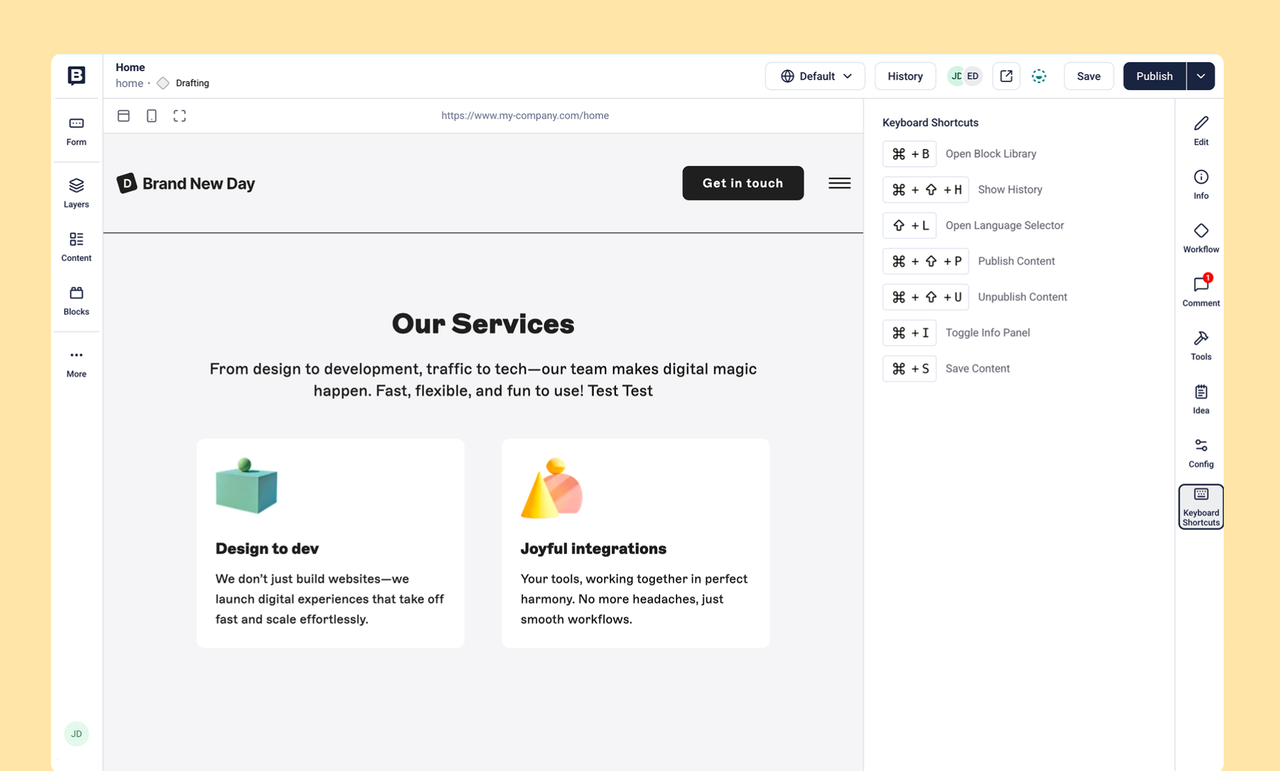Open the Info panel
The image size is (1280, 771).
coord(1201,185)
